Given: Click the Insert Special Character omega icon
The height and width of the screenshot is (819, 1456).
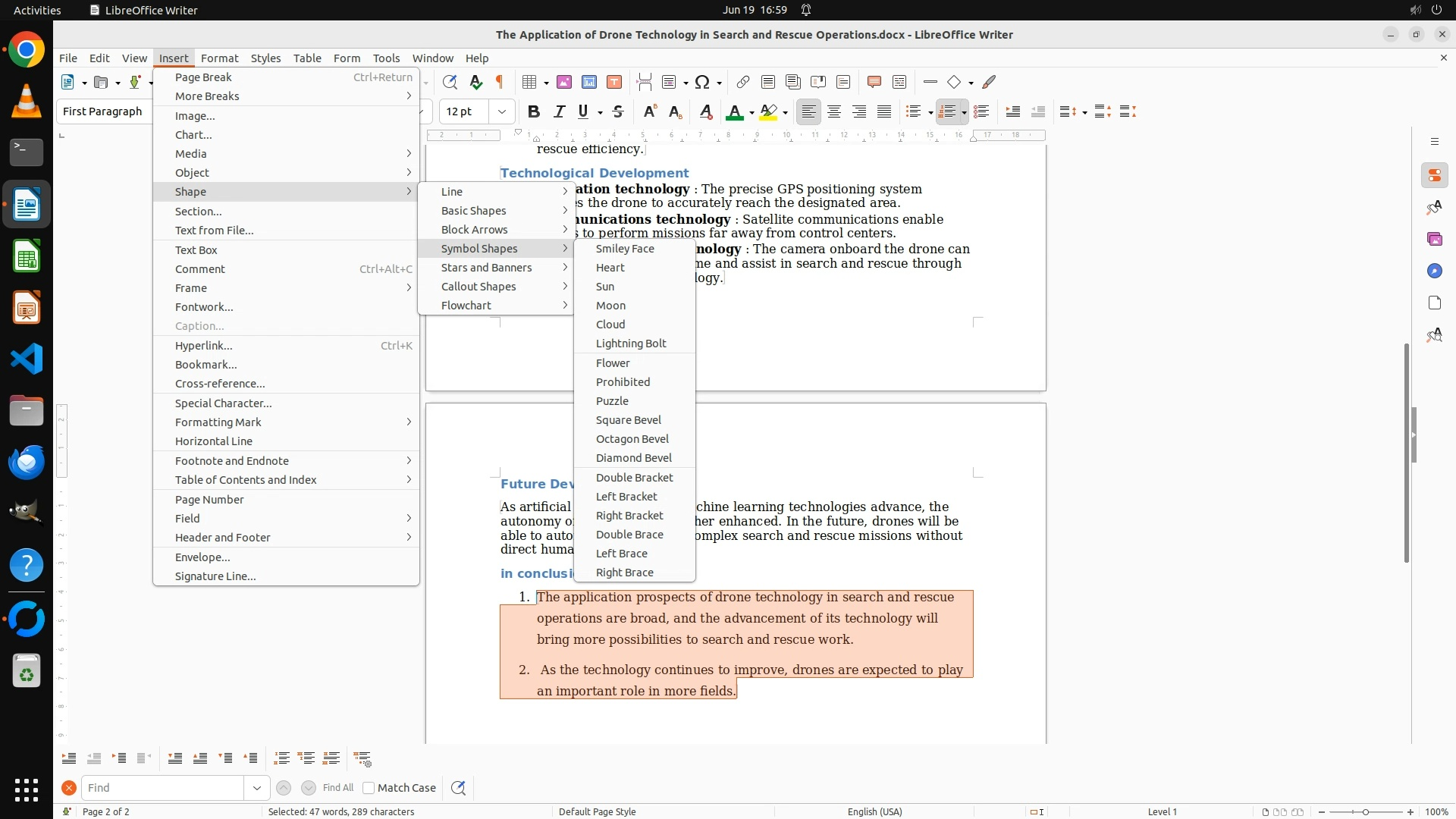Looking at the screenshot, I should click(x=702, y=83).
